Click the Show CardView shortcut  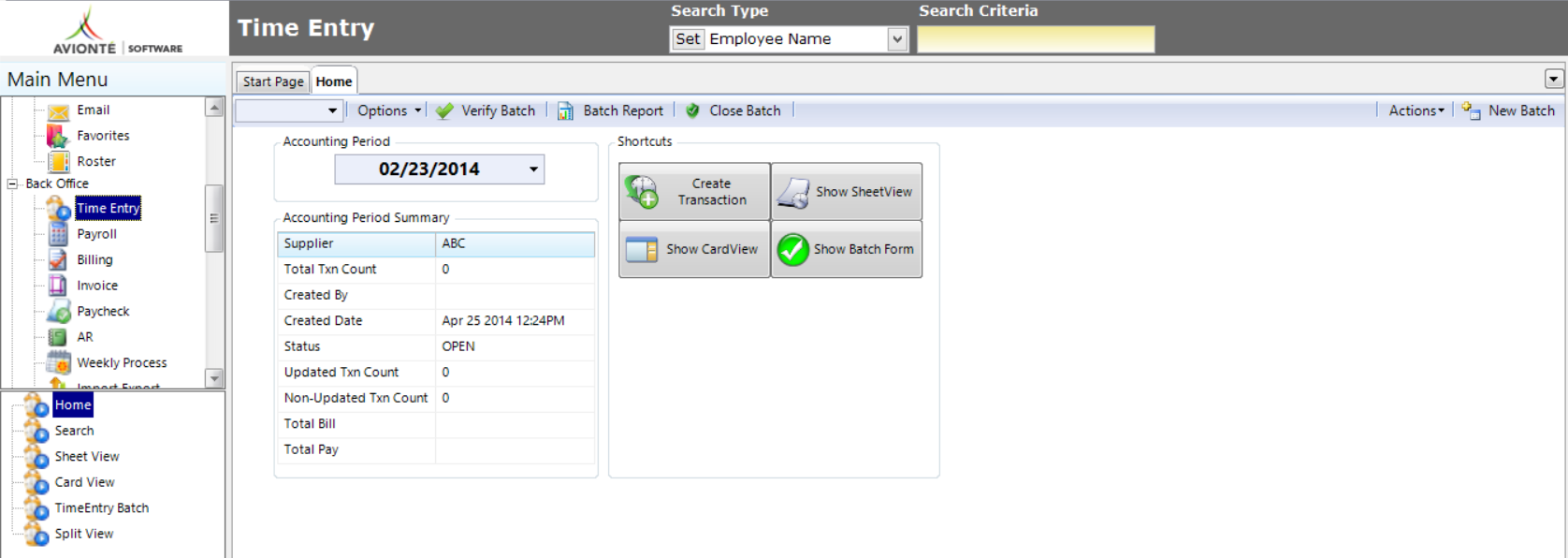coord(694,249)
